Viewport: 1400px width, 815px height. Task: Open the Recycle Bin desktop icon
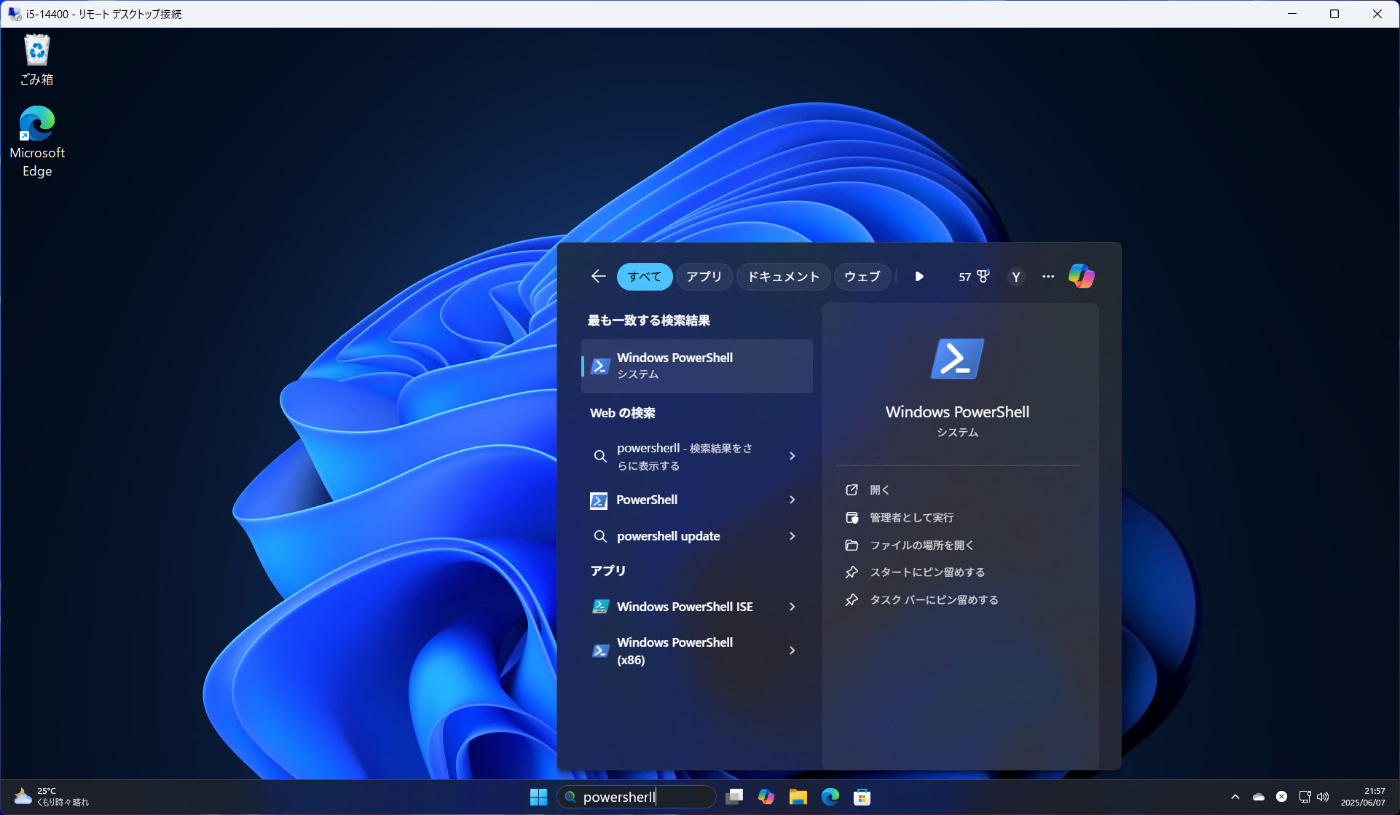click(37, 60)
